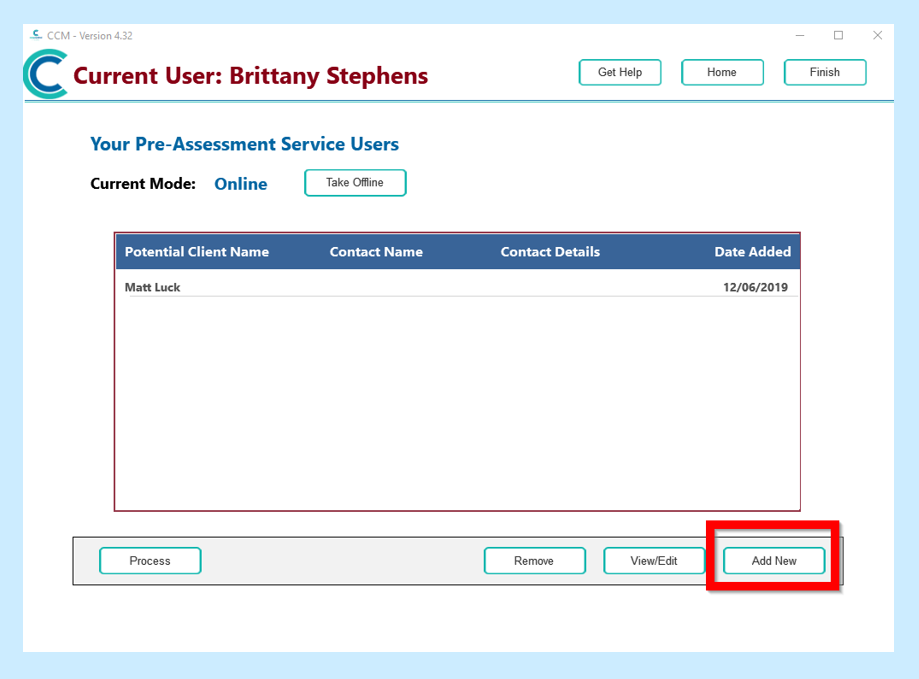Open the Get Help page
This screenshot has width=919, height=679.
620,72
